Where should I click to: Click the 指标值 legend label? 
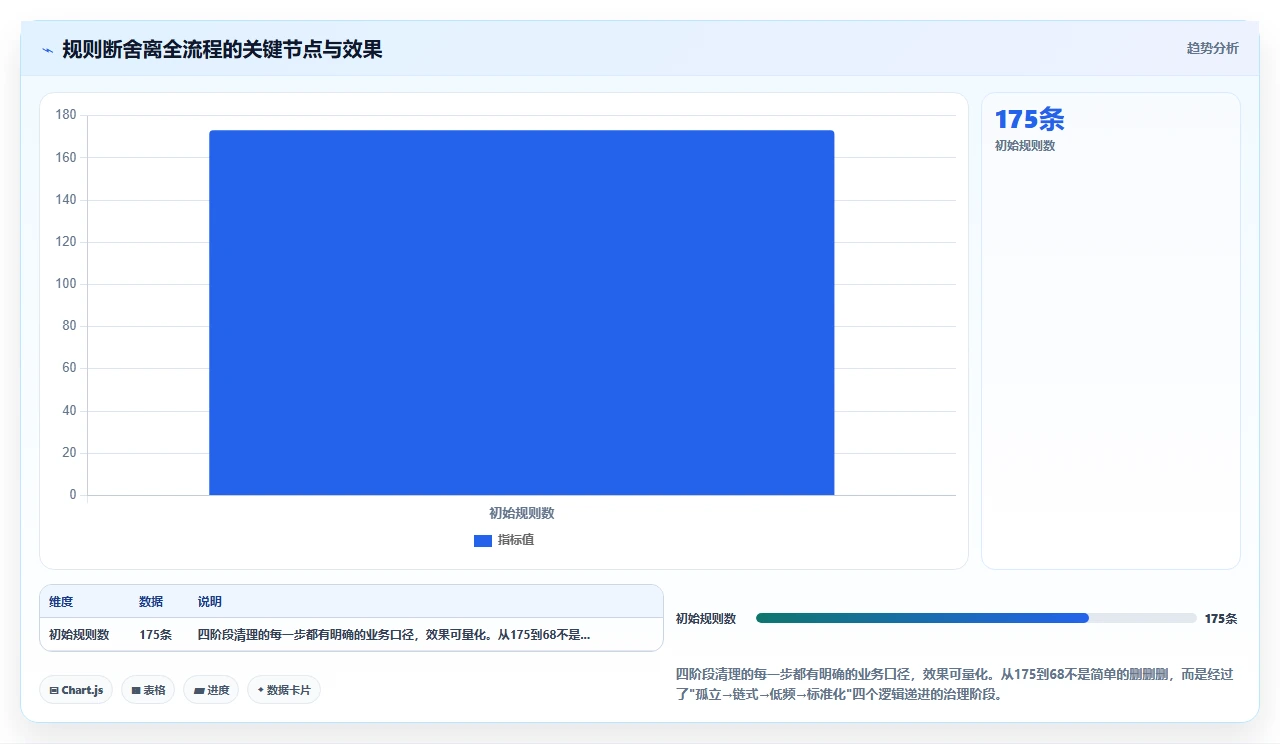point(516,540)
